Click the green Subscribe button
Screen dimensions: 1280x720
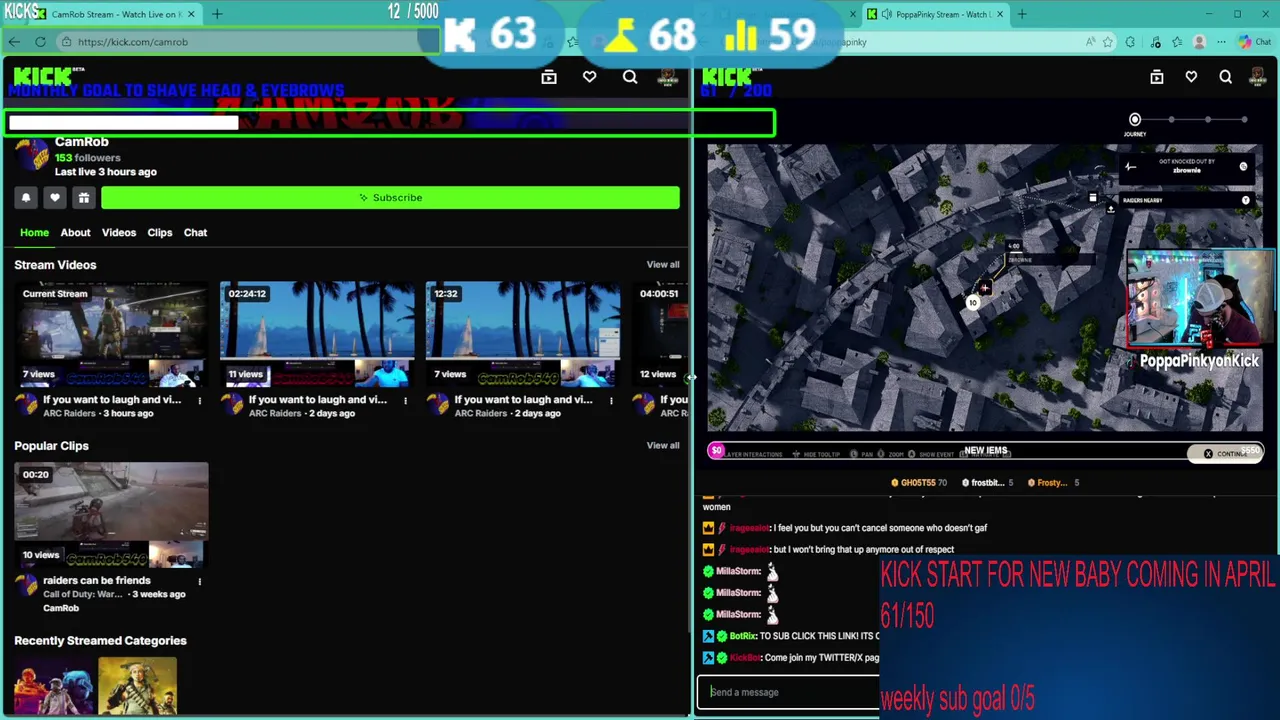tap(390, 198)
